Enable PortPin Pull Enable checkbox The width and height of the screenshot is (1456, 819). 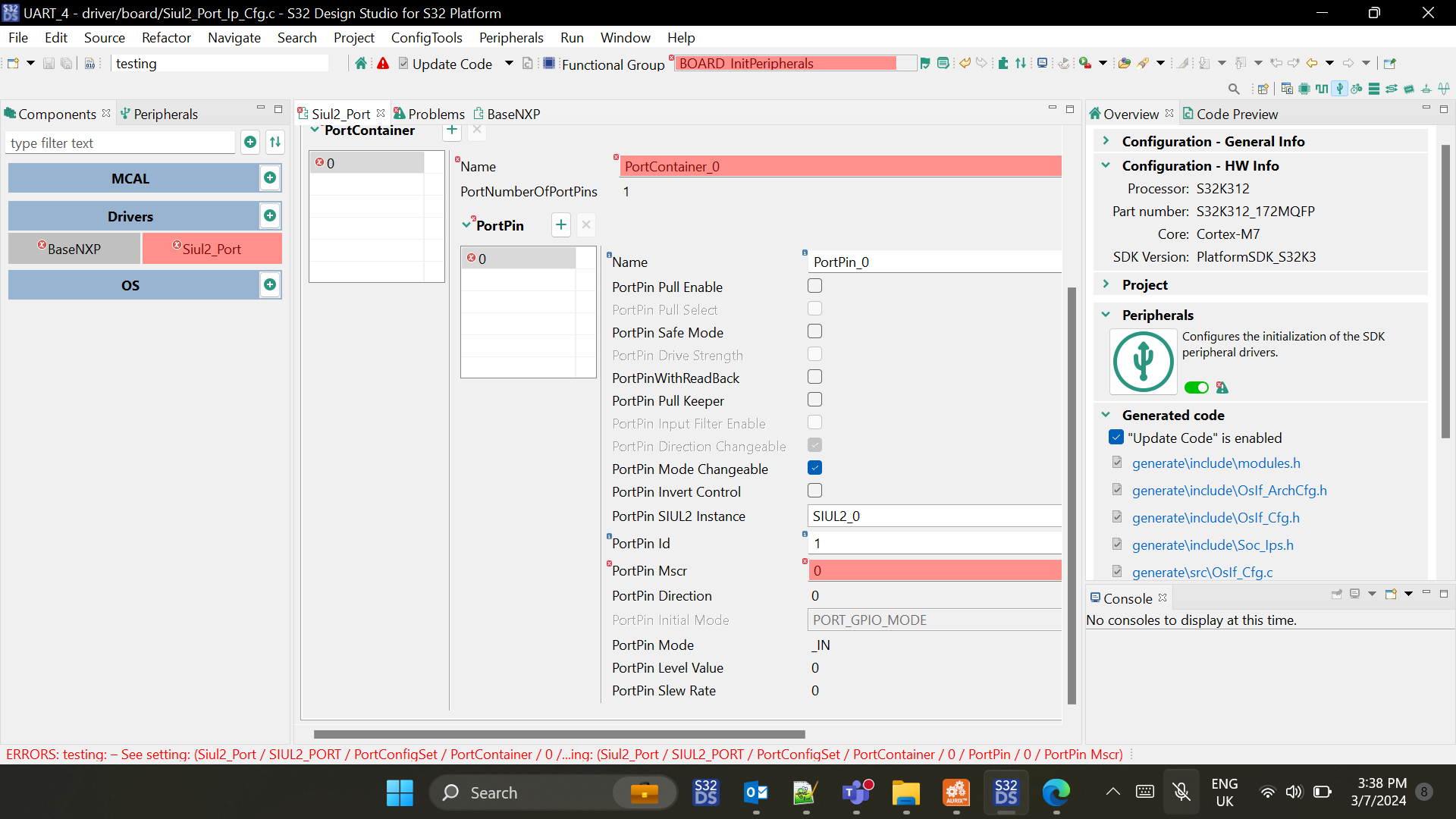pos(814,286)
